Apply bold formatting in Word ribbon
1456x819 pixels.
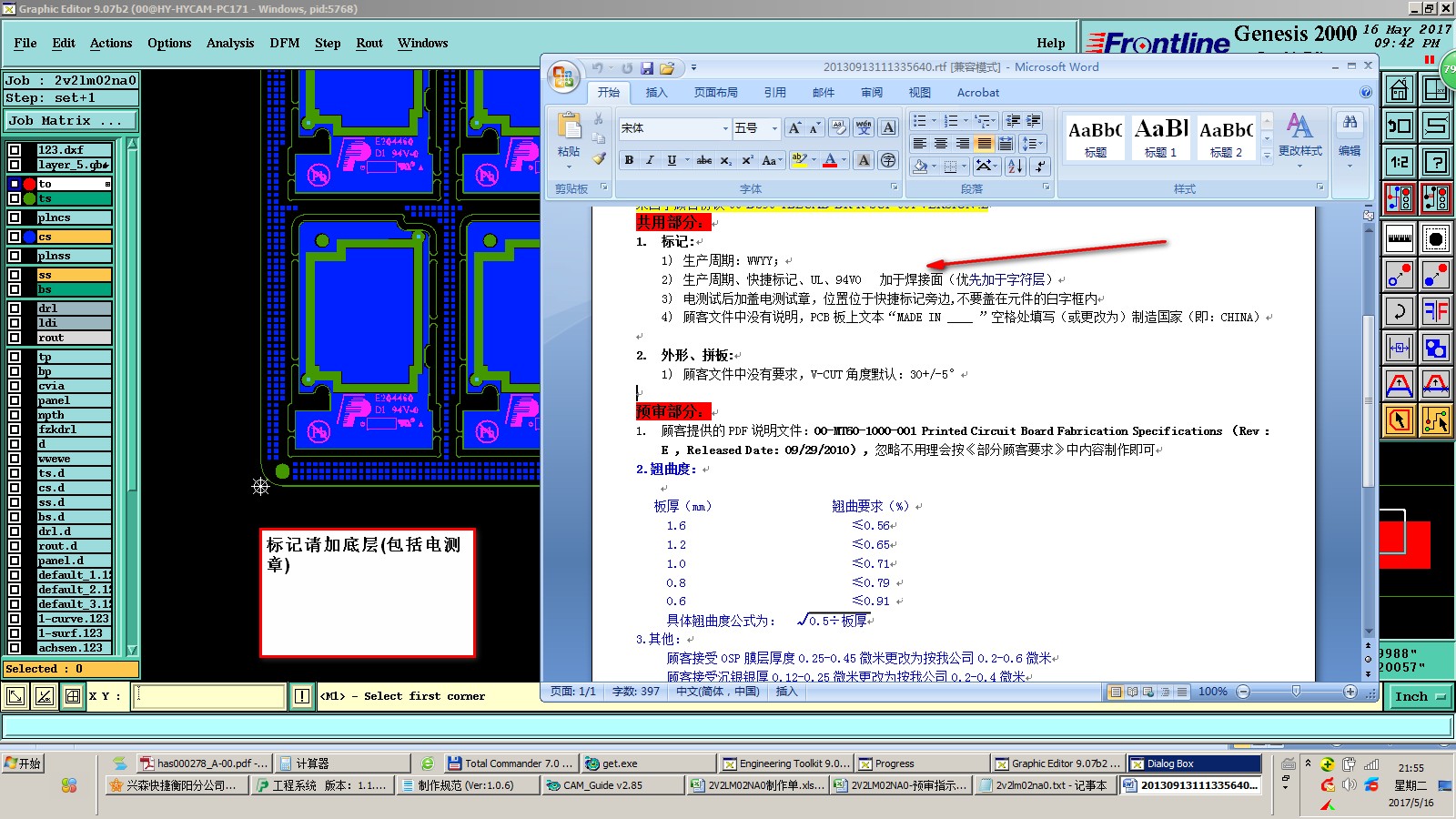pyautogui.click(x=629, y=160)
